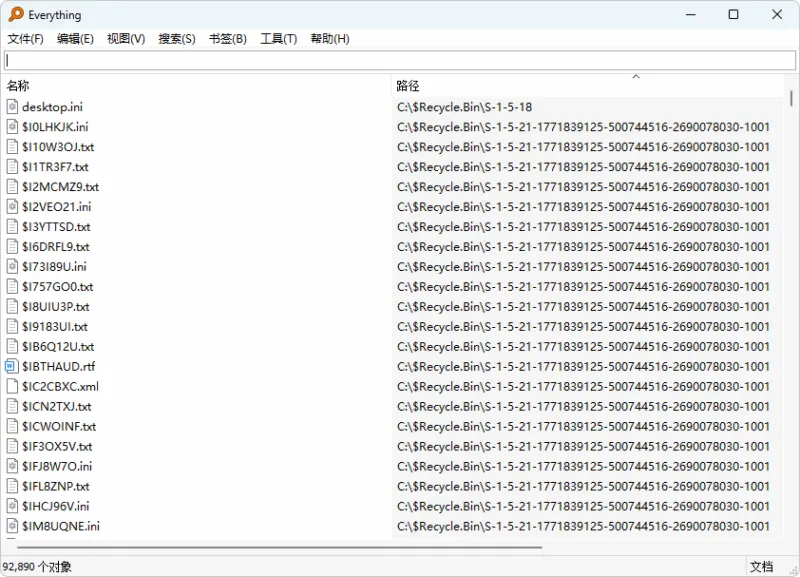Click into the search input box
The height and width of the screenshot is (577, 800).
[400, 61]
